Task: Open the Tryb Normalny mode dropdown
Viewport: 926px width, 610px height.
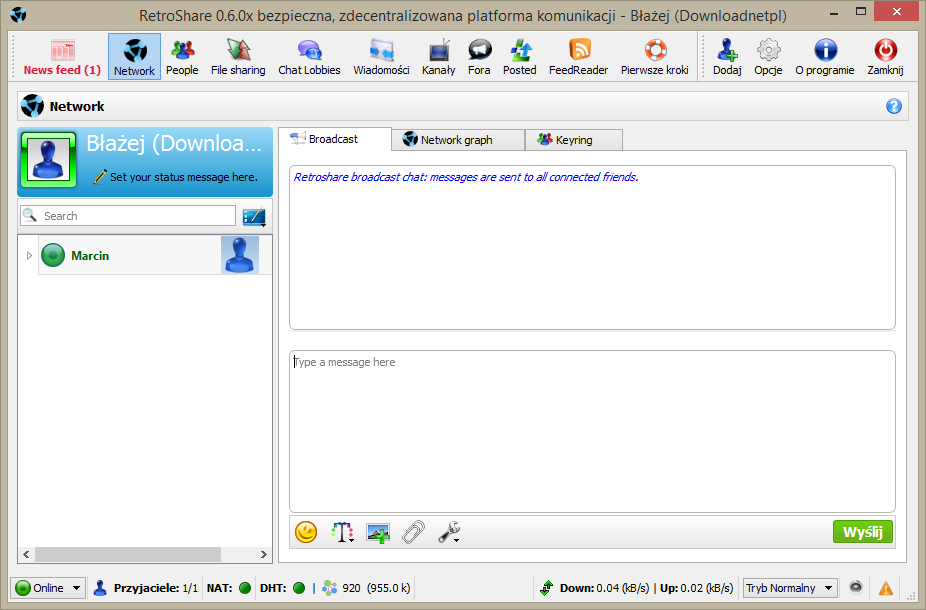Action: [x=790, y=588]
